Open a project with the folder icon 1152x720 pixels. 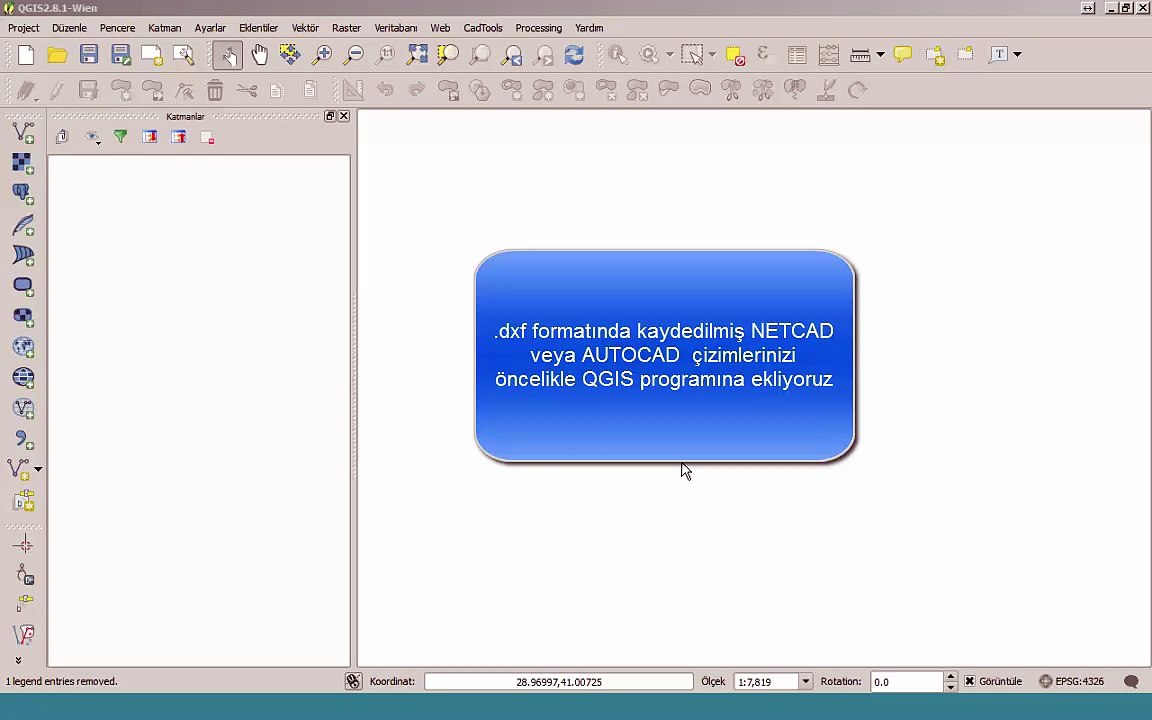point(57,55)
